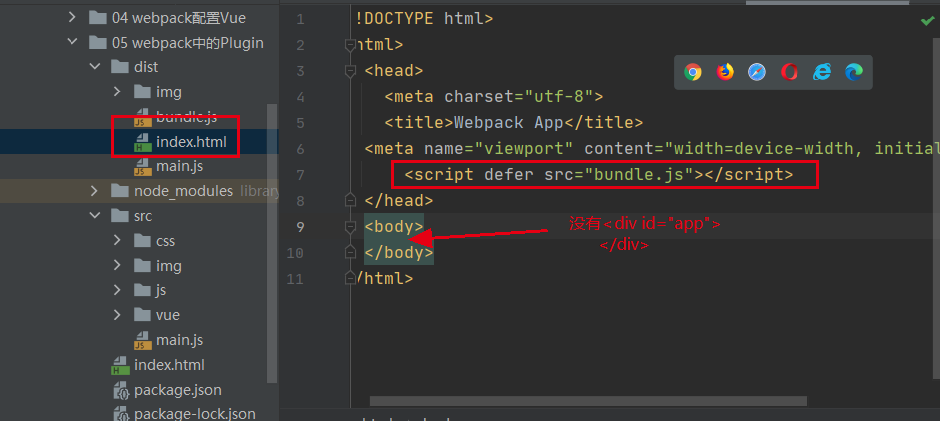
Task: Click the green inspection checkmark icon
Action: [927, 21]
